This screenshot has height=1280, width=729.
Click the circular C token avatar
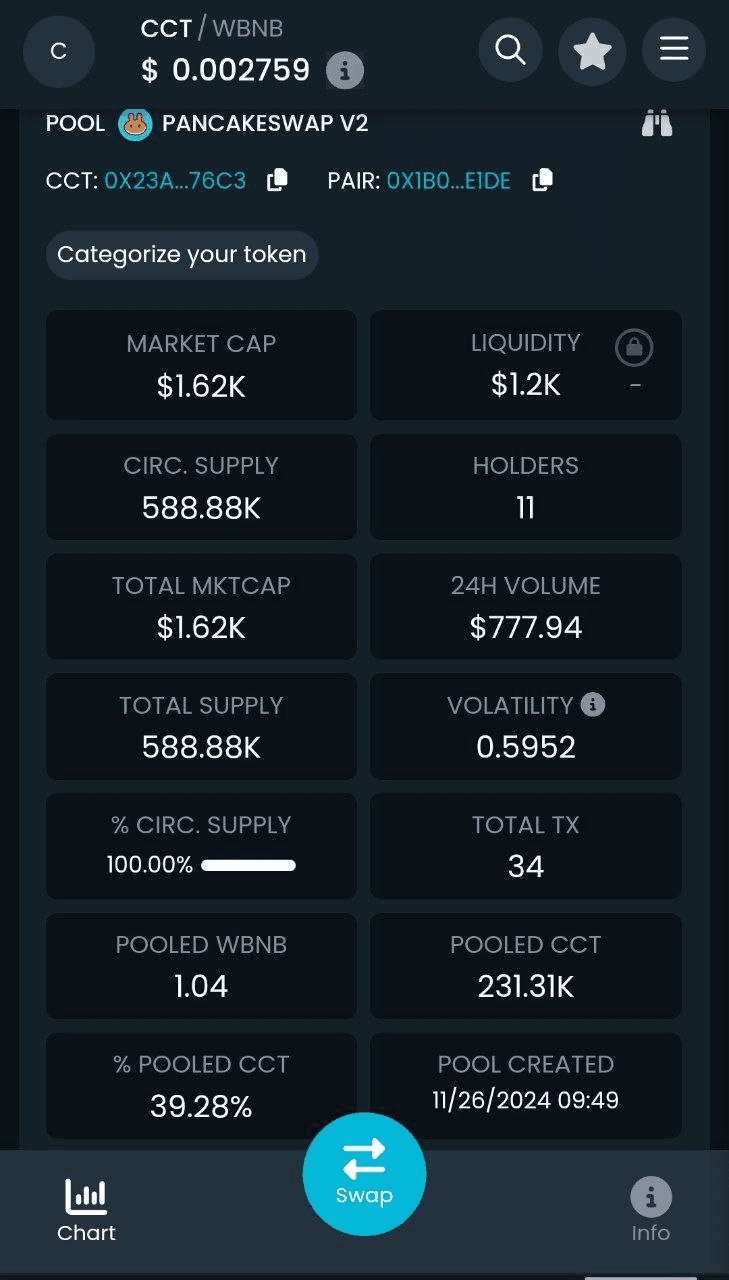point(59,51)
